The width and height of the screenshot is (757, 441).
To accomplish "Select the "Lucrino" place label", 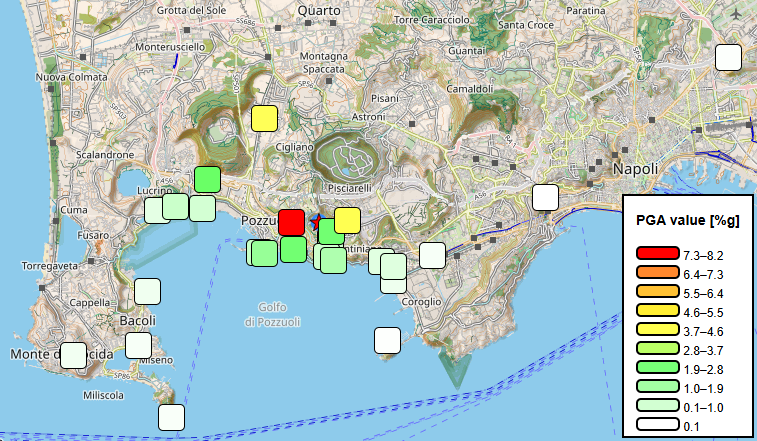I will (x=154, y=191).
